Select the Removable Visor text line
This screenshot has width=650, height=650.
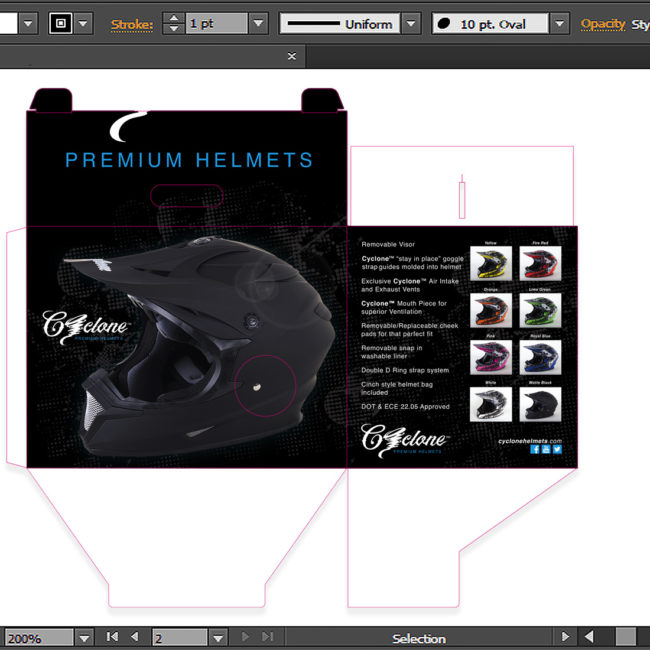[x=388, y=245]
